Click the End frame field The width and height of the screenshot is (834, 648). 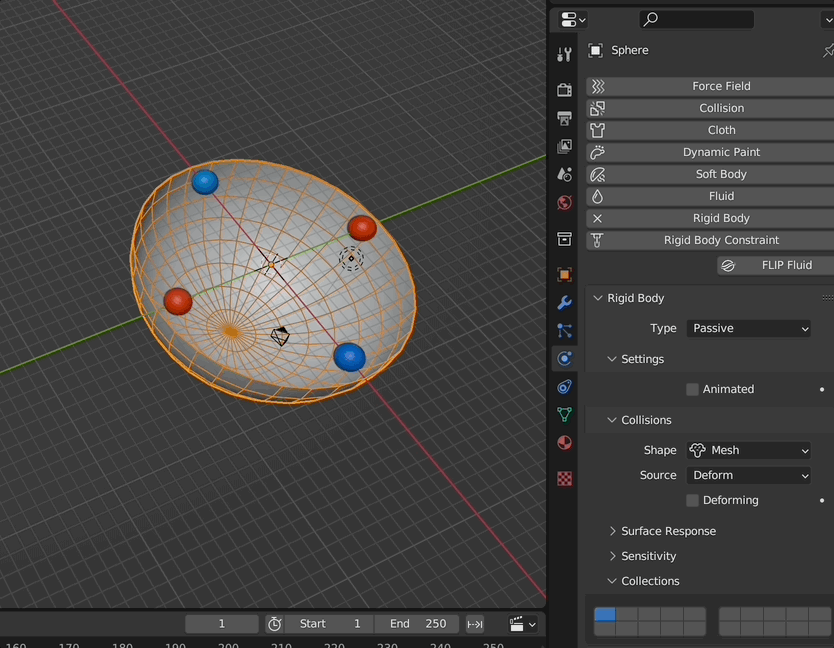click(417, 624)
